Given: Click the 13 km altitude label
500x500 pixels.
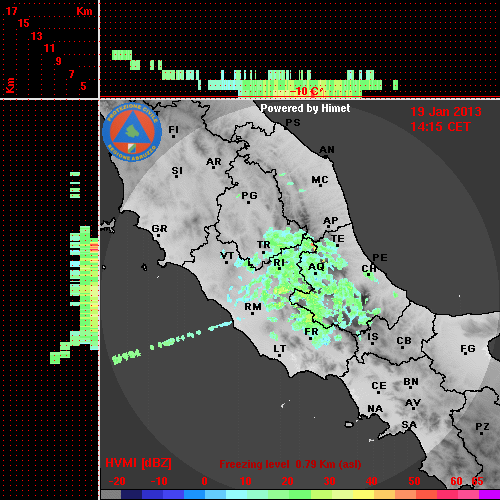Looking at the screenshot, I should coord(37,36).
